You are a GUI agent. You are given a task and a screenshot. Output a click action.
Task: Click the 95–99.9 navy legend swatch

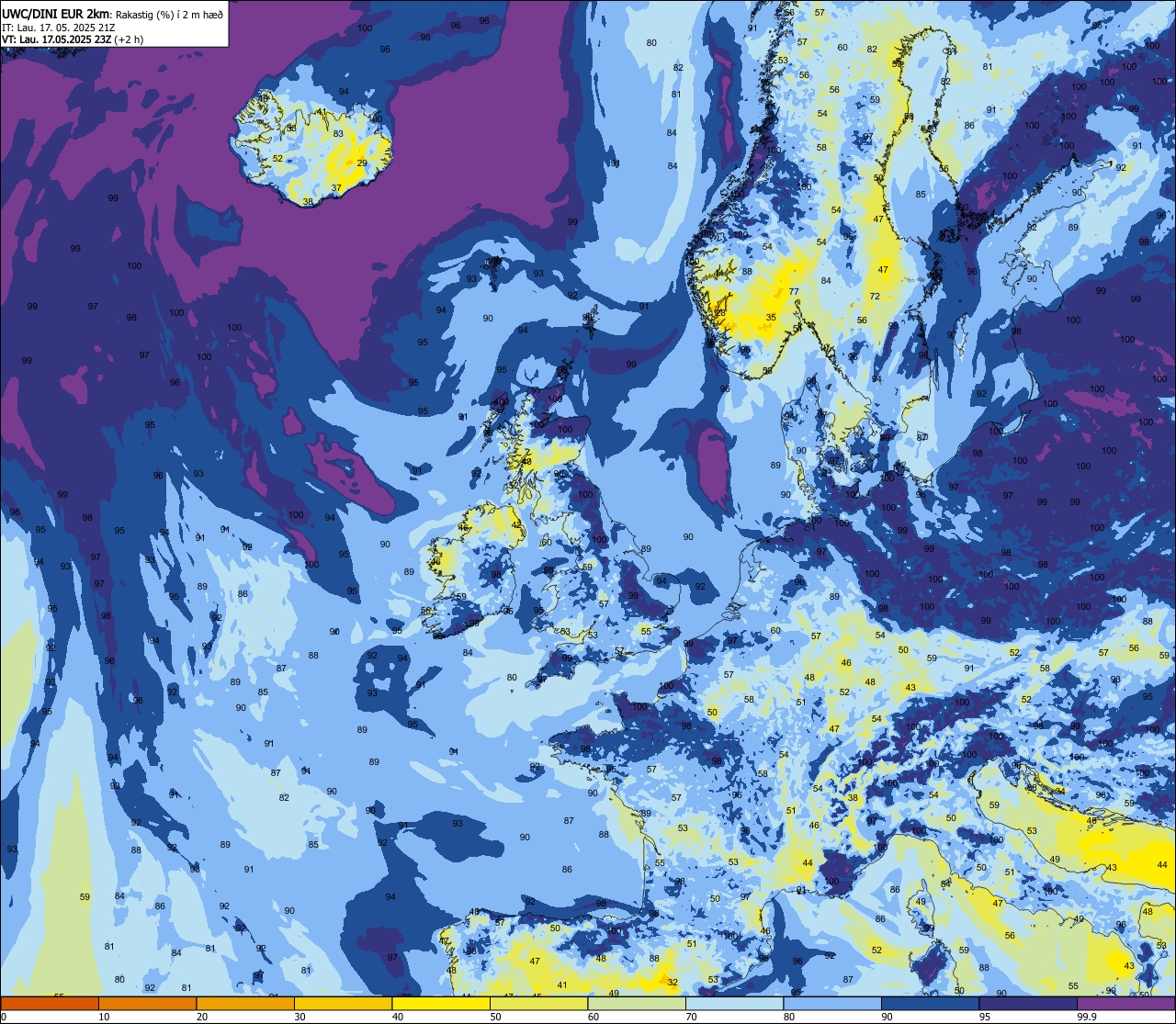coord(1028,1004)
